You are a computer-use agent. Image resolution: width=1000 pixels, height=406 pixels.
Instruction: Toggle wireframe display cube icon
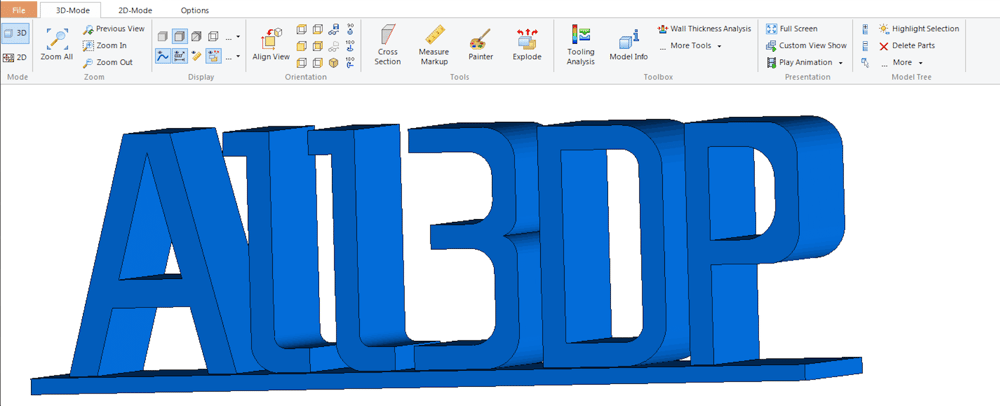click(x=213, y=36)
